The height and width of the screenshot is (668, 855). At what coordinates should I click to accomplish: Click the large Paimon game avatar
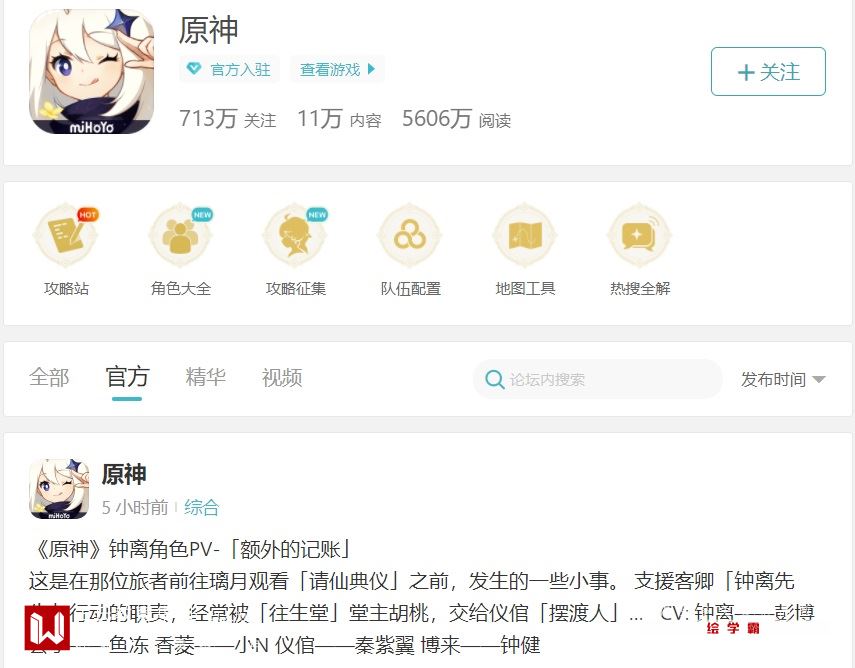pyautogui.click(x=92, y=71)
